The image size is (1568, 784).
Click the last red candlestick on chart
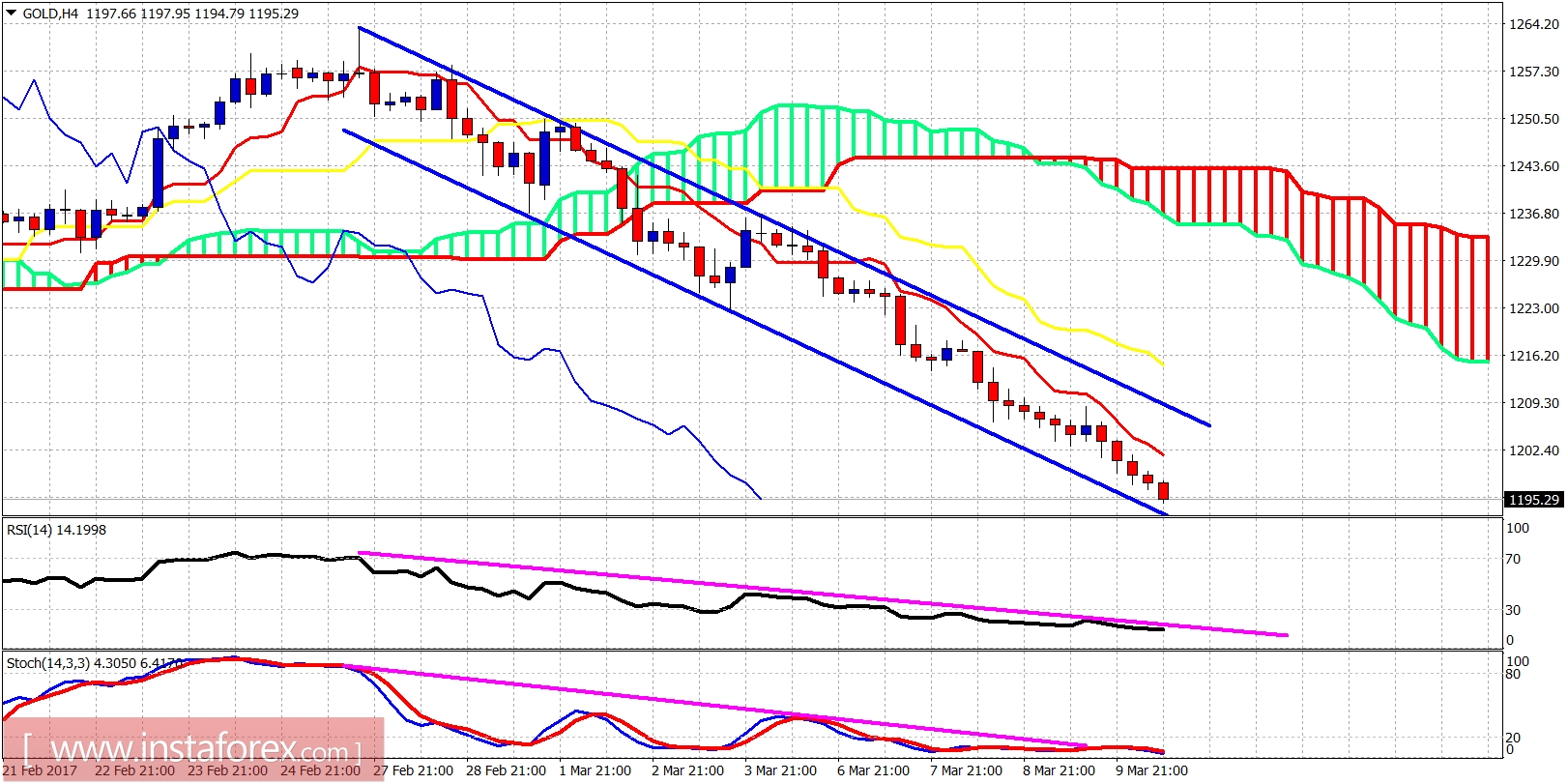(x=1163, y=490)
